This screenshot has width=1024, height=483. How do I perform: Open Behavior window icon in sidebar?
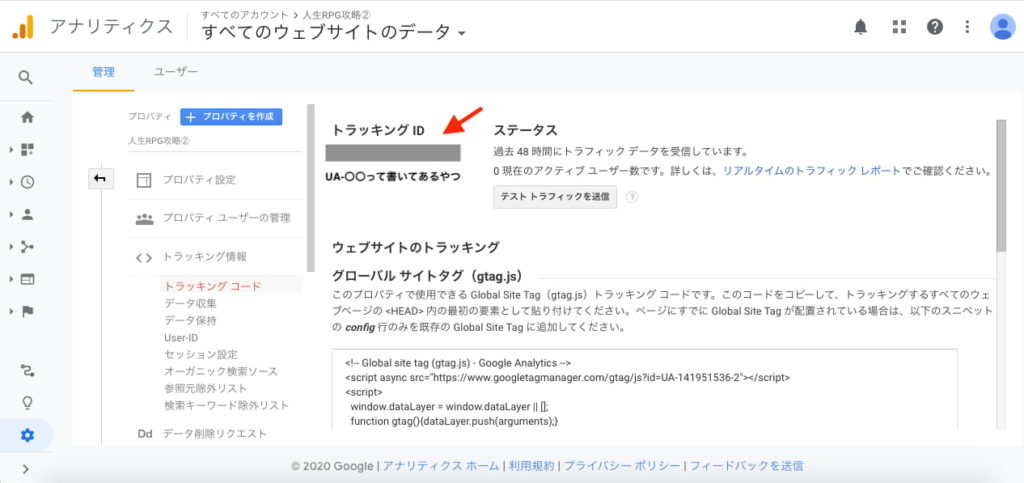point(27,279)
